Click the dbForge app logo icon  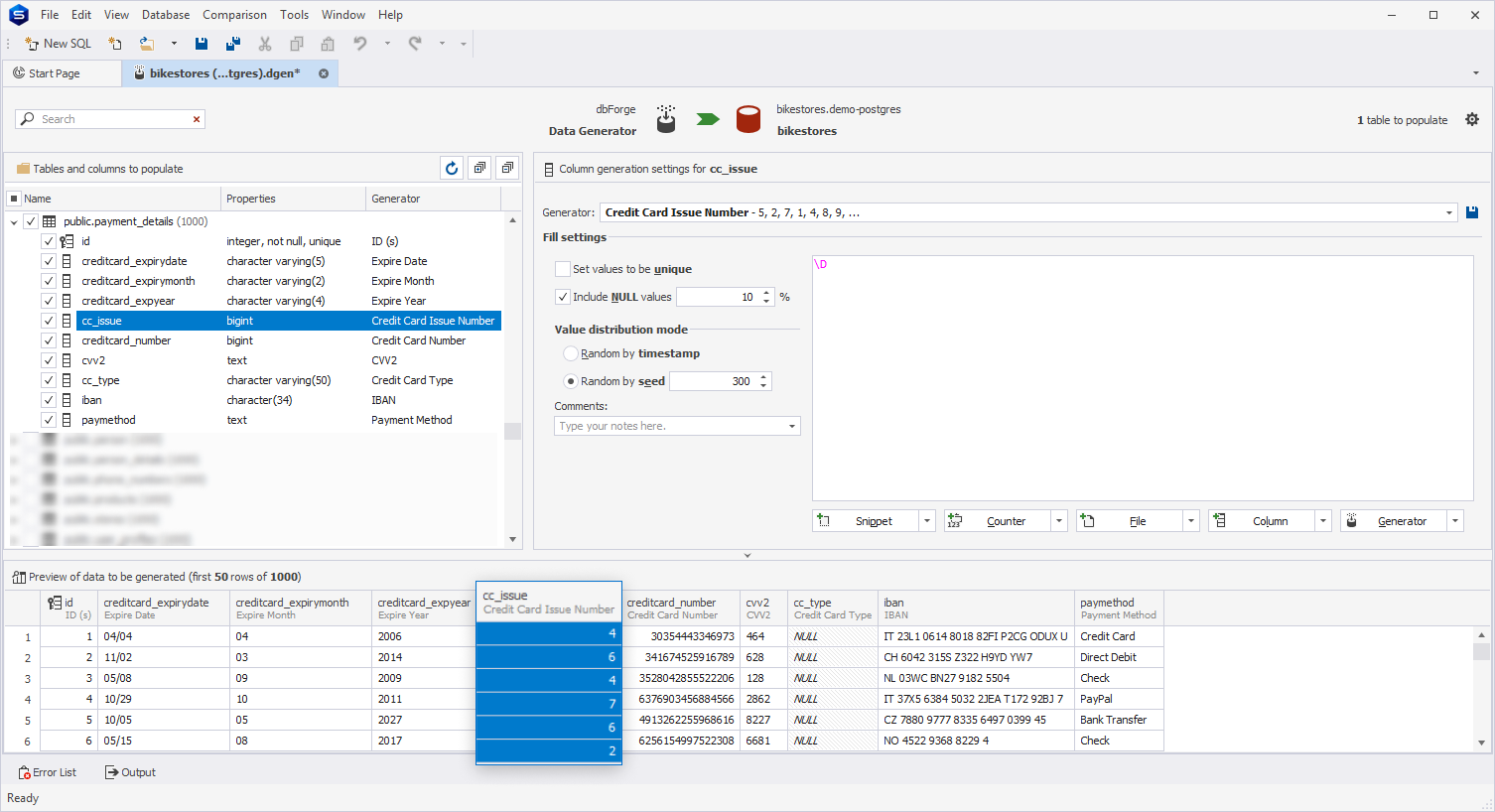point(18,15)
